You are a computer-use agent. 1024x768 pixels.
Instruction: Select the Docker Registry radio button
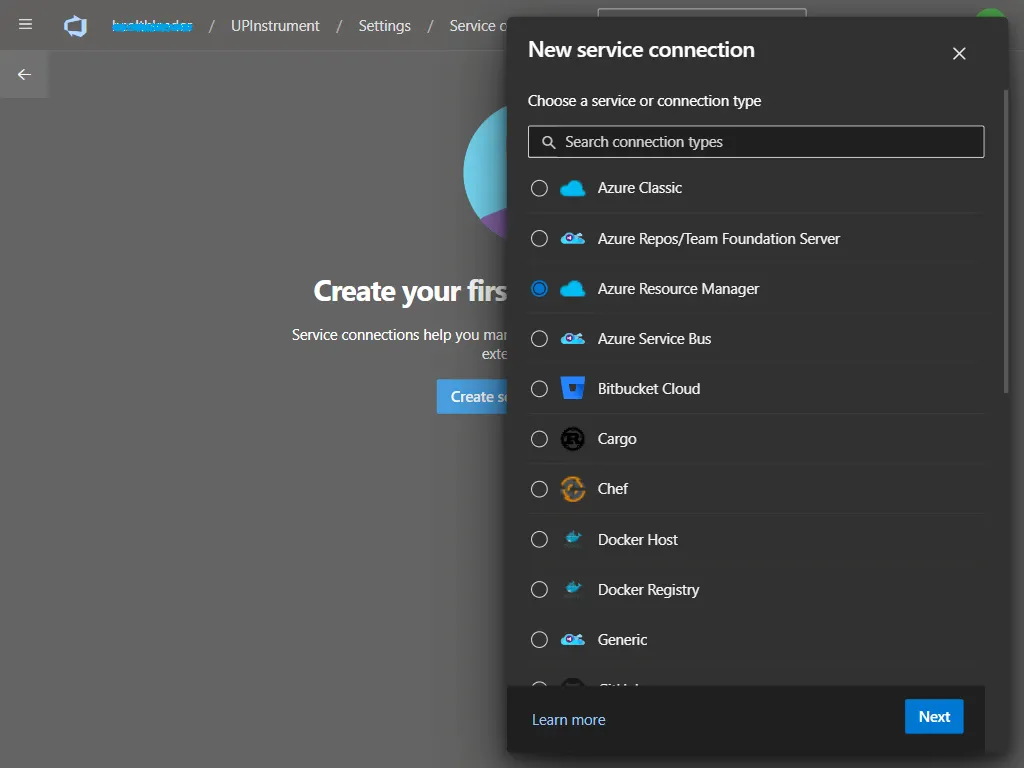click(539, 590)
